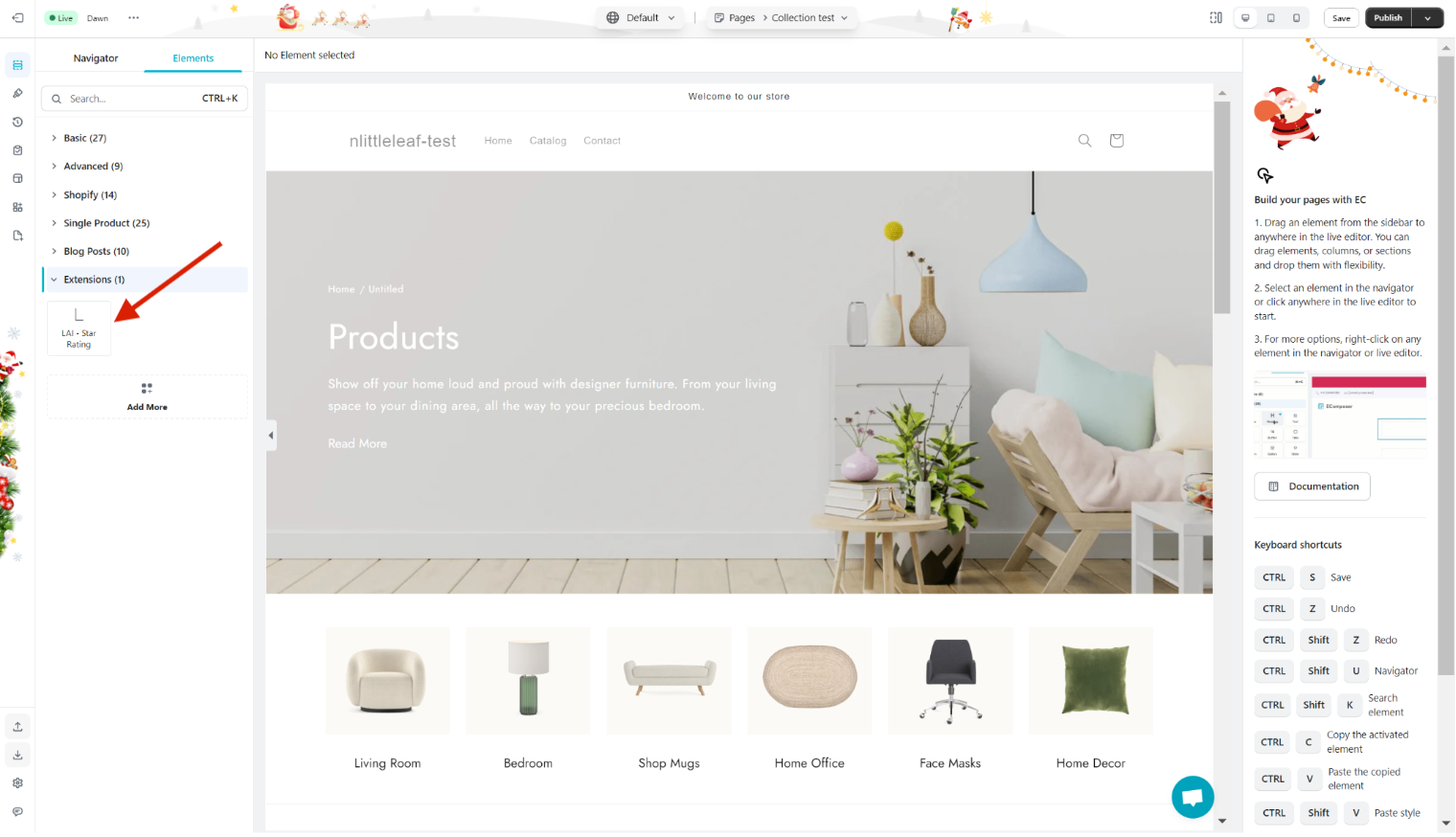Click the Save button

(1341, 17)
